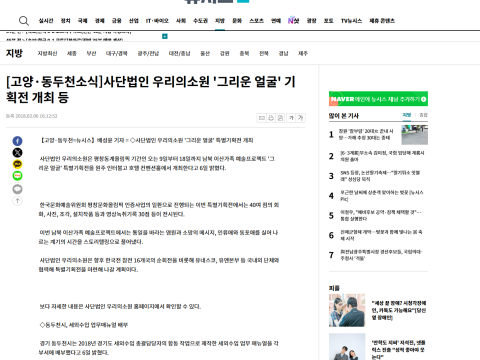The height and width of the screenshot is (360, 480).
Task: Open most-viewed article ranked 6
Action: [381, 235]
